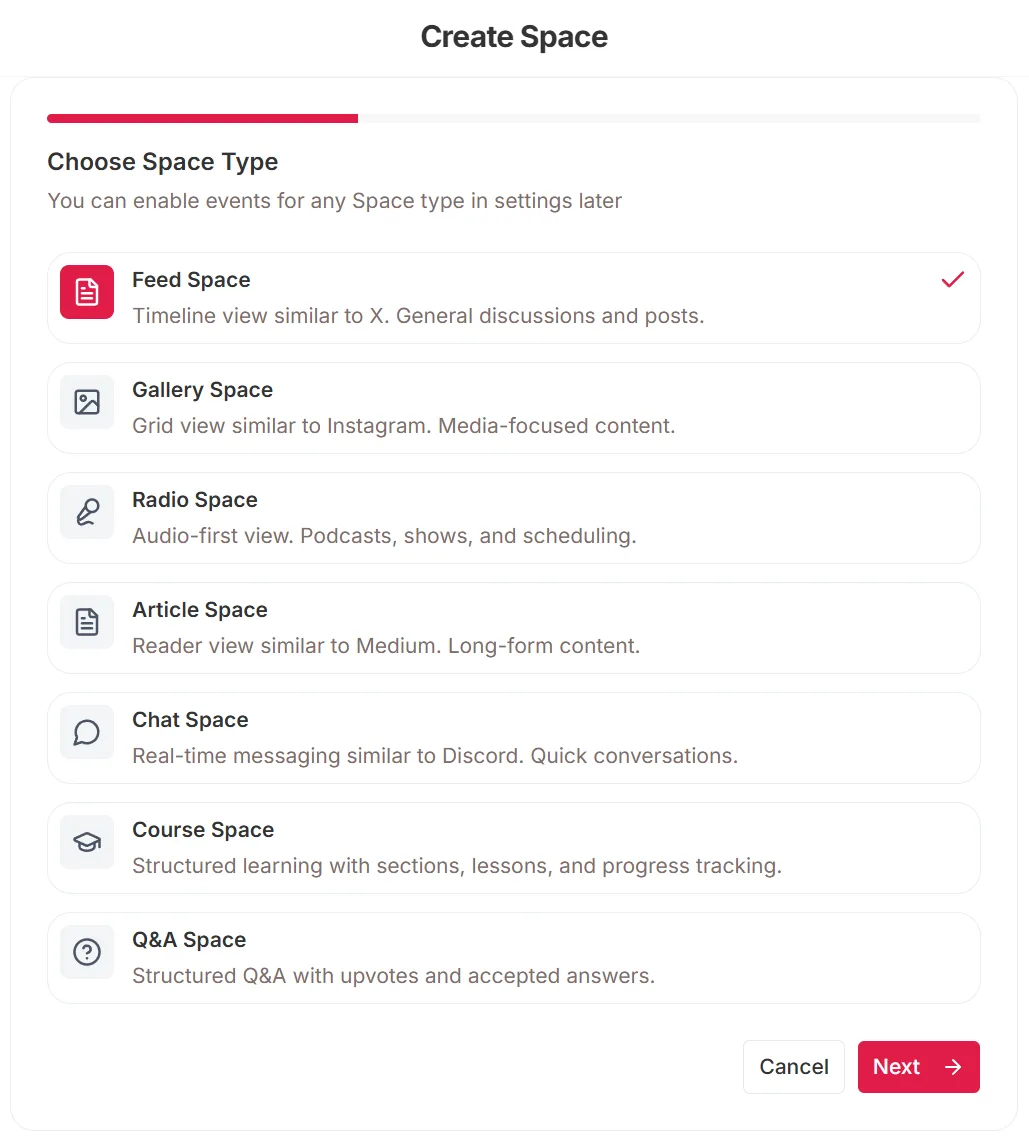This screenshot has height=1138, width=1029.
Task: Select the Gallery Space option title
Action: coord(202,390)
